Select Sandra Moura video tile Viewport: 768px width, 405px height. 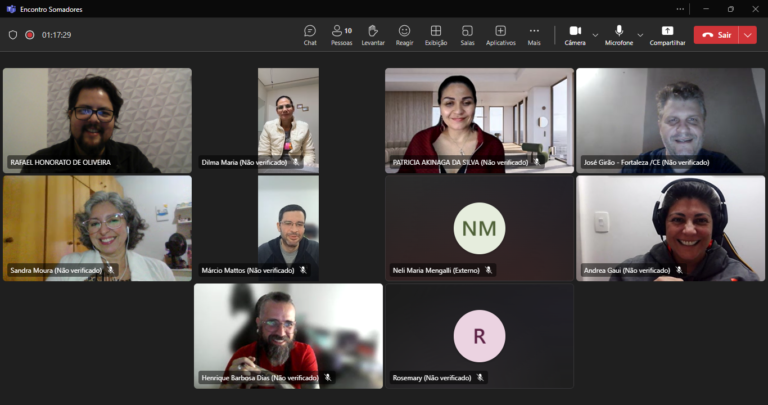(97, 228)
